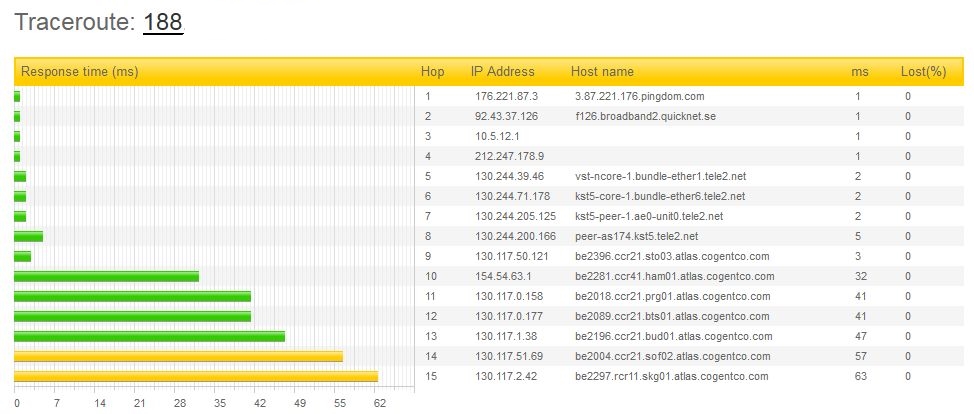974x414 pixels.
Task: Click the yellow response bar for hop 15
Action: pyautogui.click(x=196, y=376)
